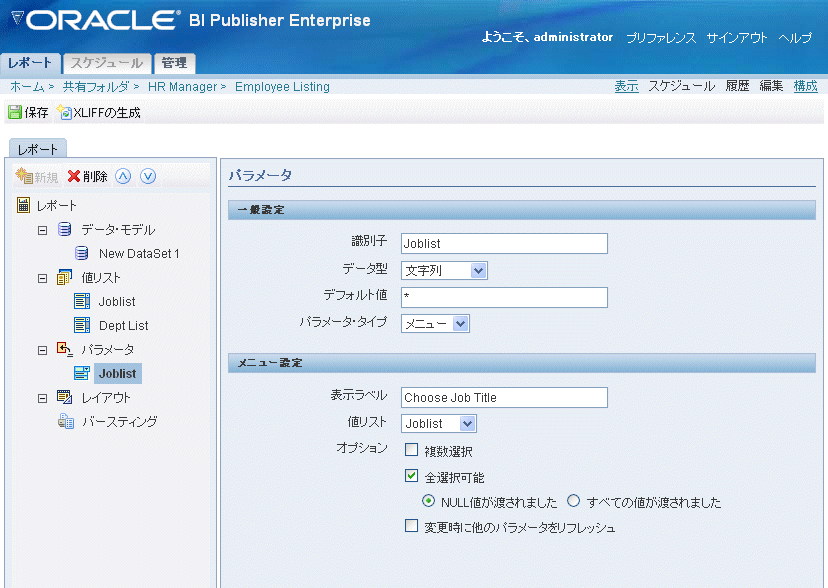
Task: Open the 表示 view link
Action: point(627,86)
